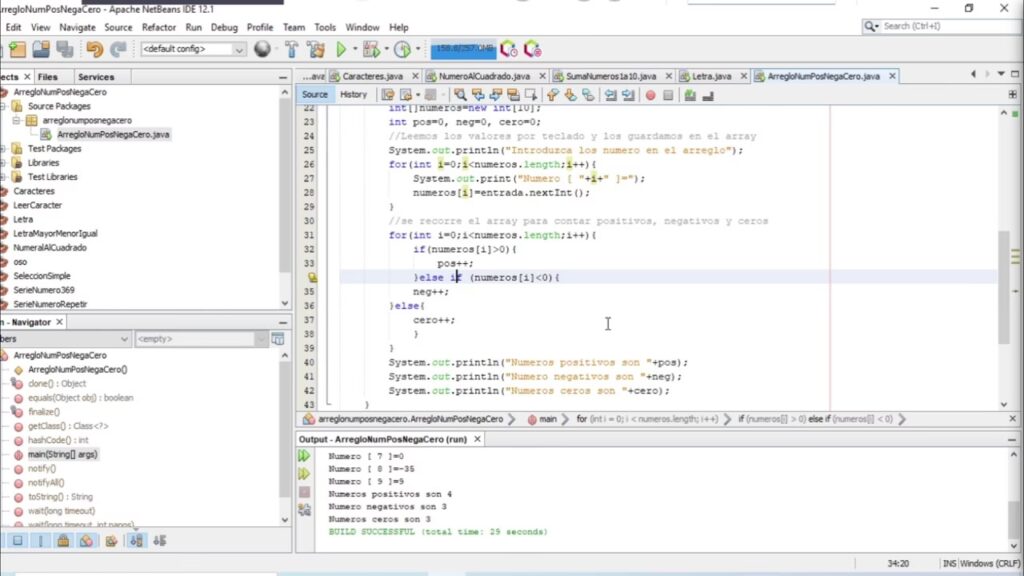Viewport: 1024px width, 576px height.
Task: Click the Search (Ctrl+I) field
Action: [x=938, y=26]
